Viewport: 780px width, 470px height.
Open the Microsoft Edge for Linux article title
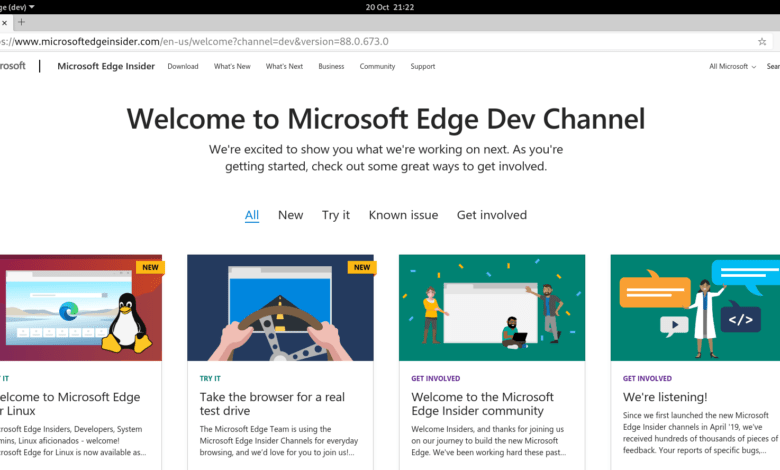(x=70, y=404)
